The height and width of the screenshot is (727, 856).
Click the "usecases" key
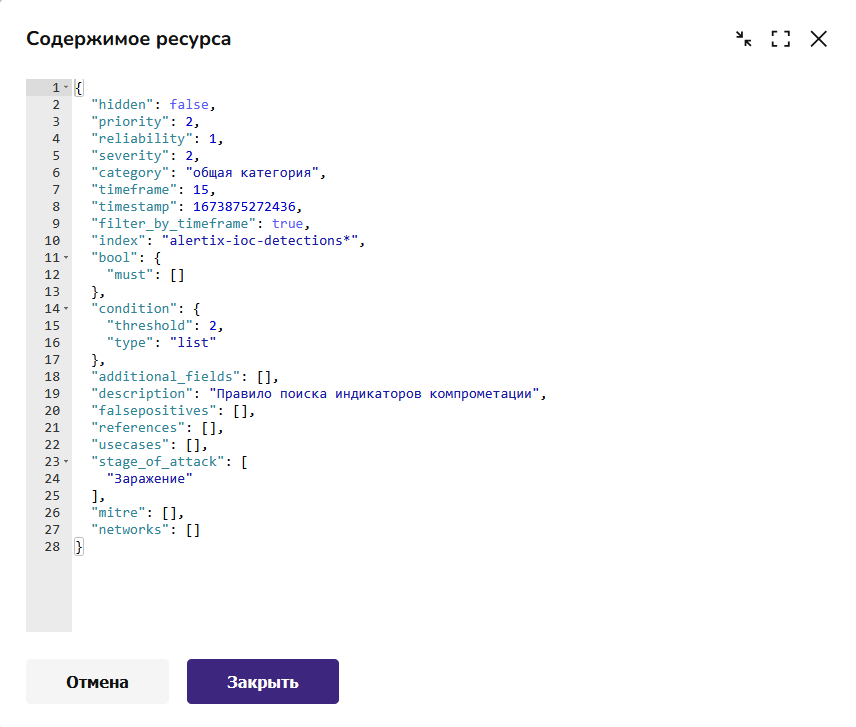[130, 445]
